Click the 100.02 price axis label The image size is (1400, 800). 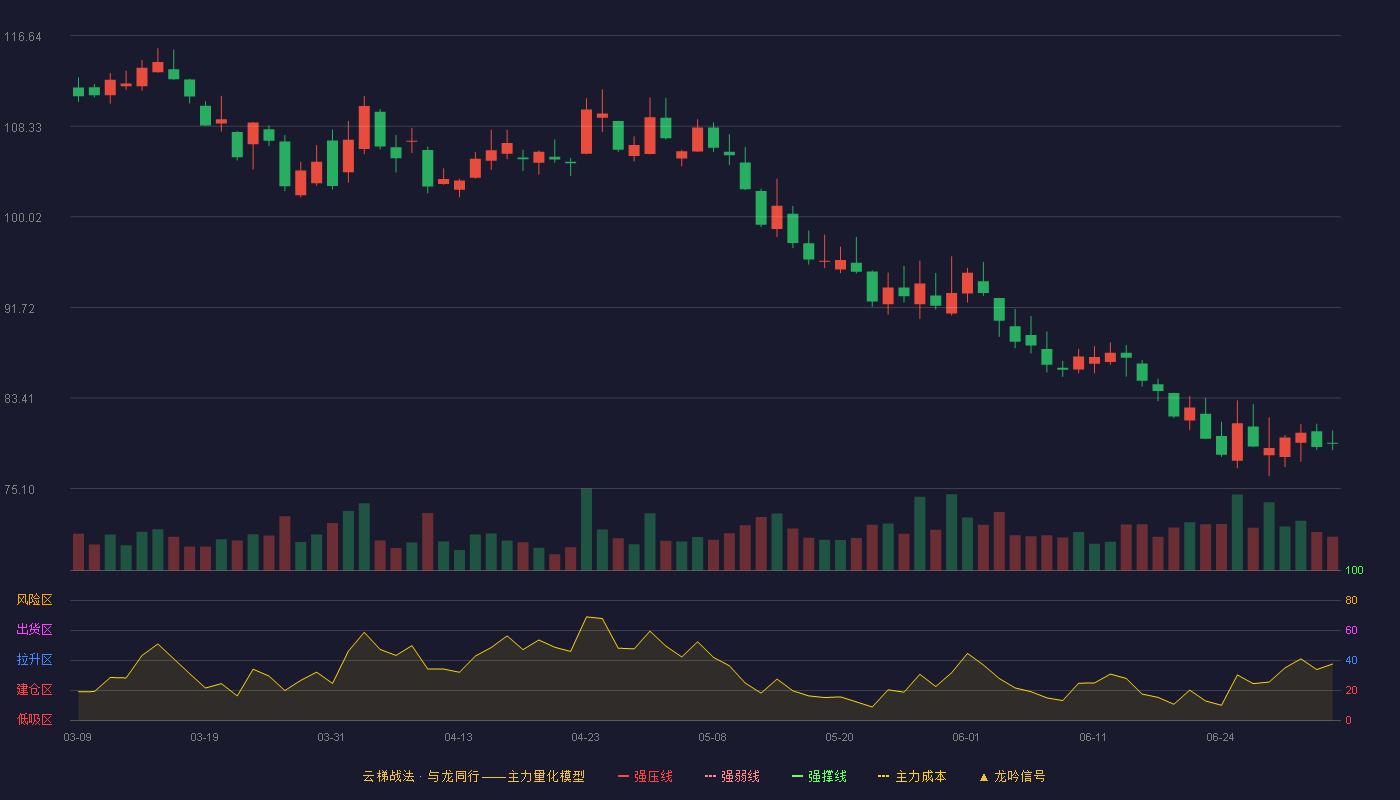point(23,218)
